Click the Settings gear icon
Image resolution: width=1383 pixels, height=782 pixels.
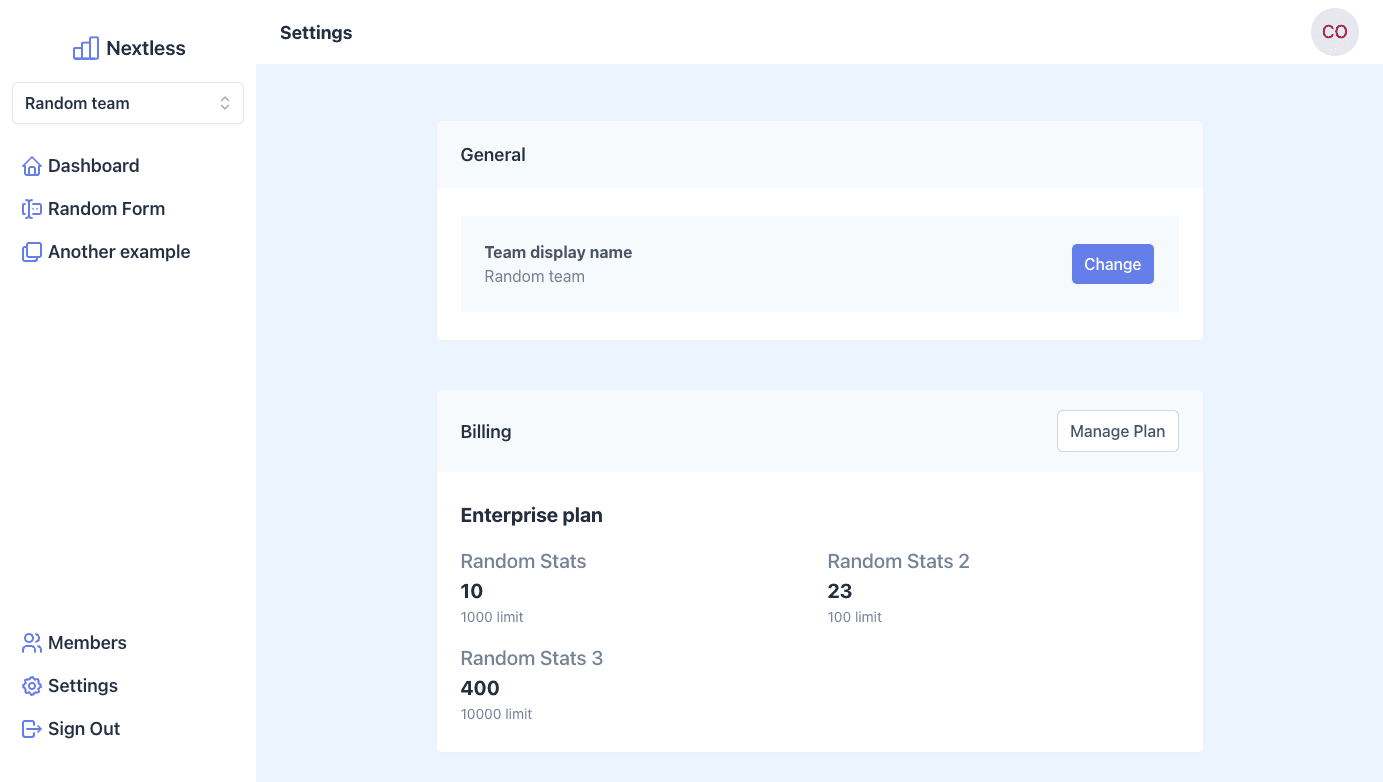tap(31, 685)
